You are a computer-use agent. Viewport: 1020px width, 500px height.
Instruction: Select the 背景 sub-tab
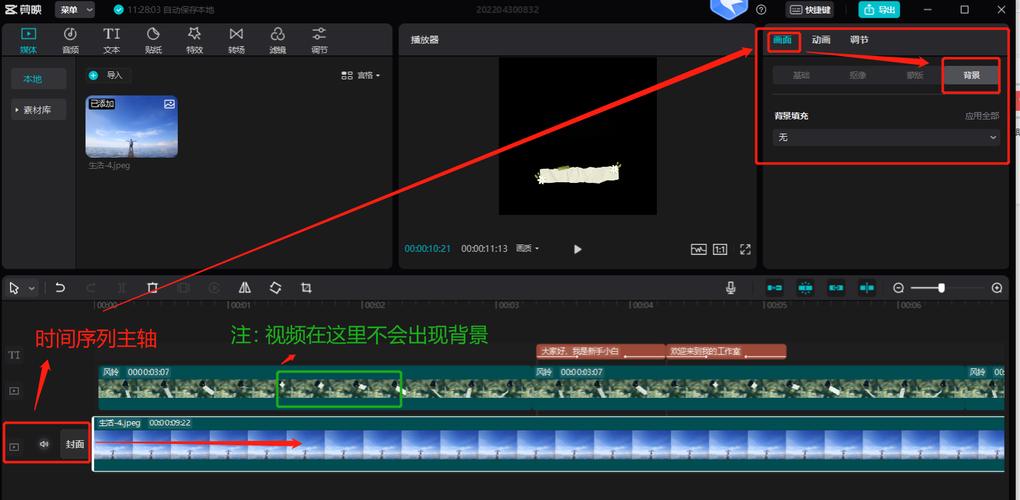pyautogui.click(x=971, y=75)
